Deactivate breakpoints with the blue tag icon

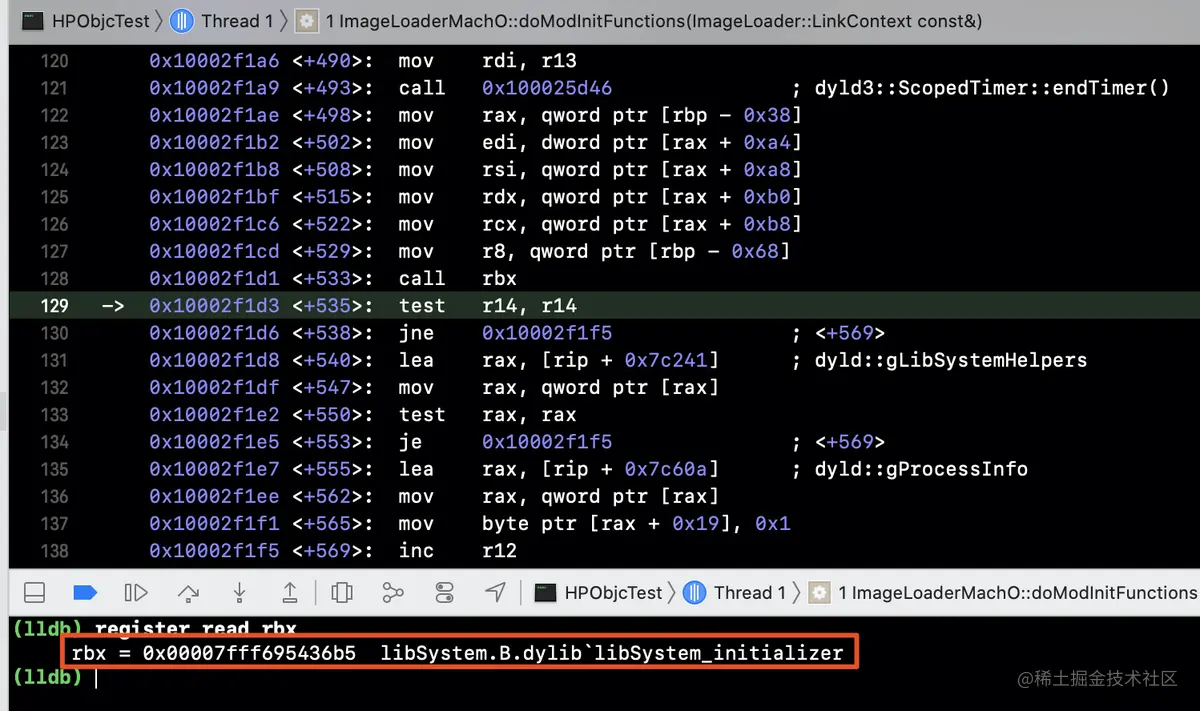pos(85,593)
